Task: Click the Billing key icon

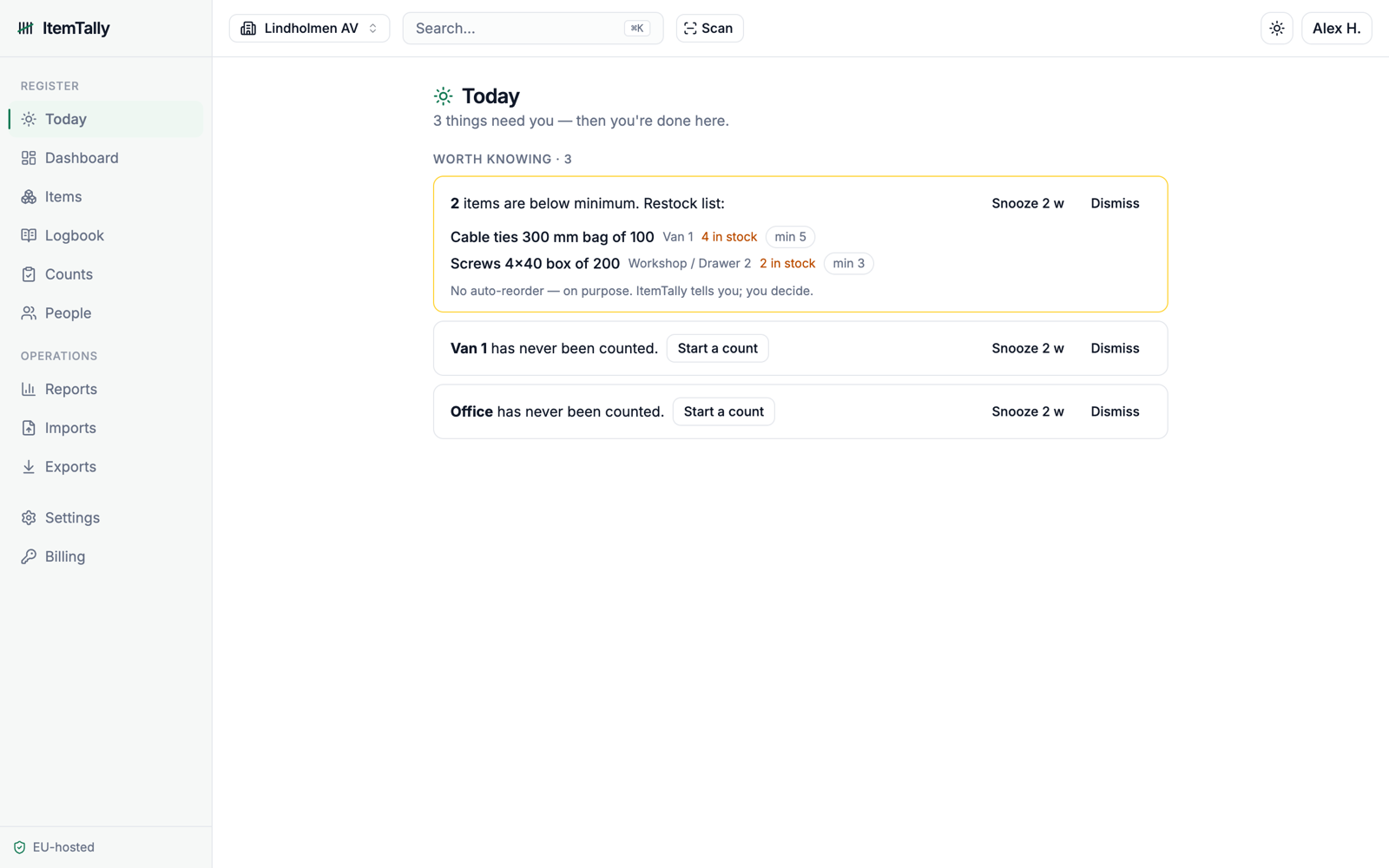Action: pyautogui.click(x=29, y=556)
